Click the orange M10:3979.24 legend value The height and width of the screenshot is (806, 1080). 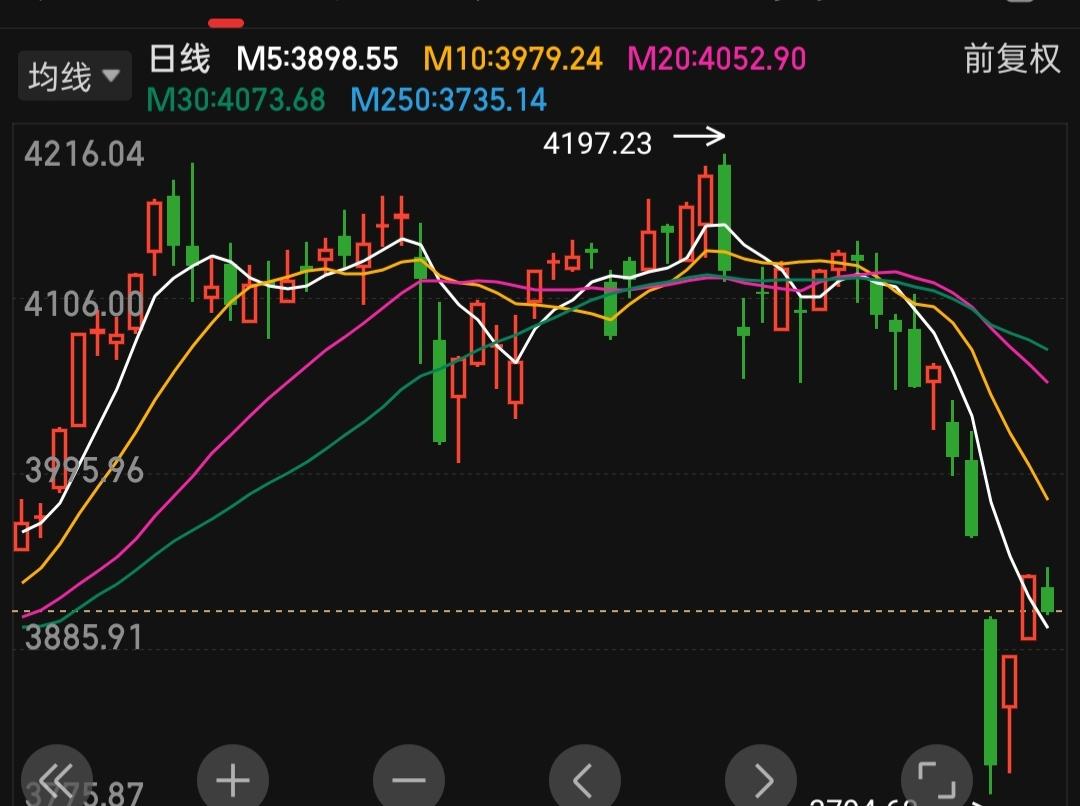[514, 60]
